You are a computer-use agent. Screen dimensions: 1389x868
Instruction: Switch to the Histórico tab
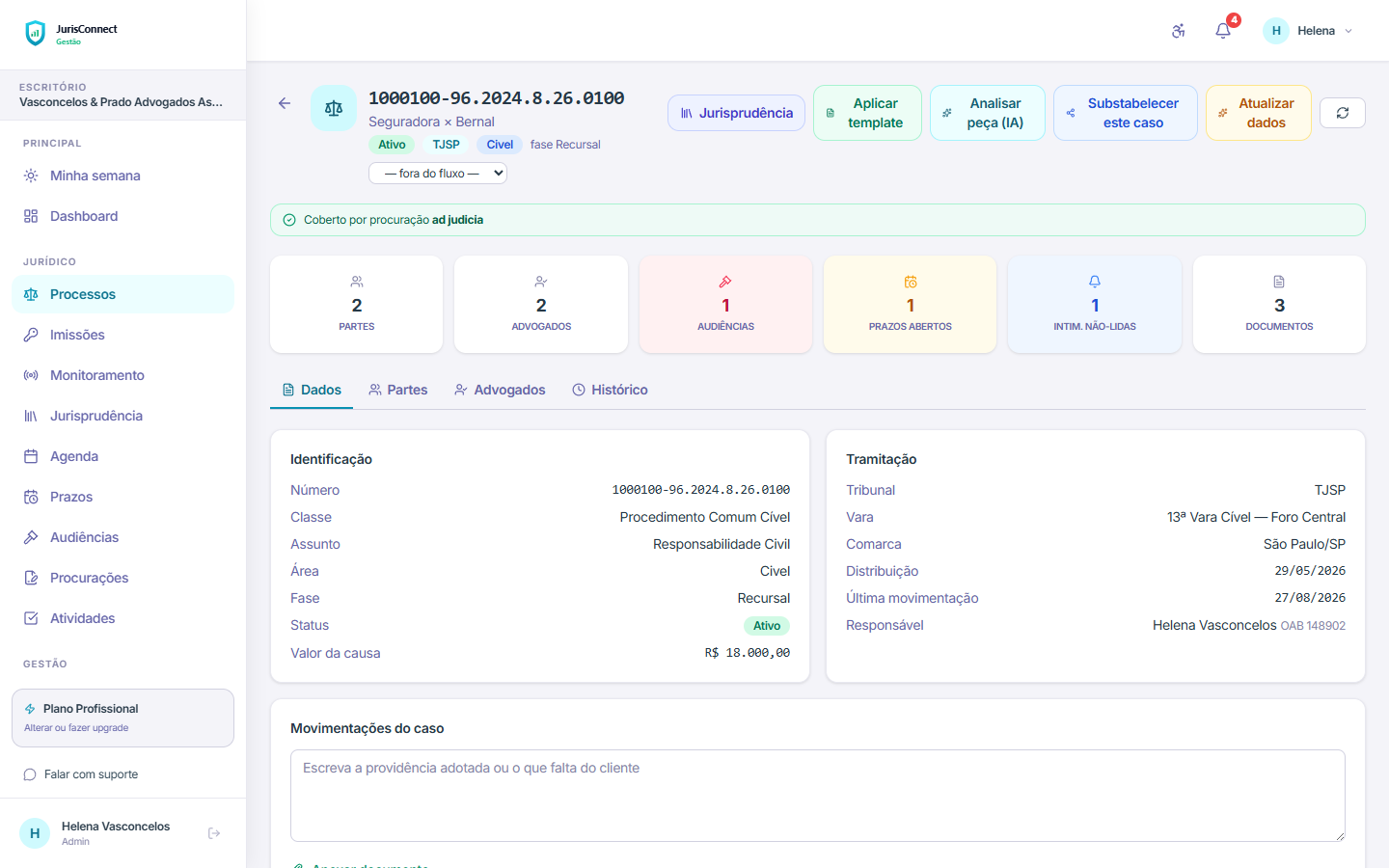[x=610, y=390]
